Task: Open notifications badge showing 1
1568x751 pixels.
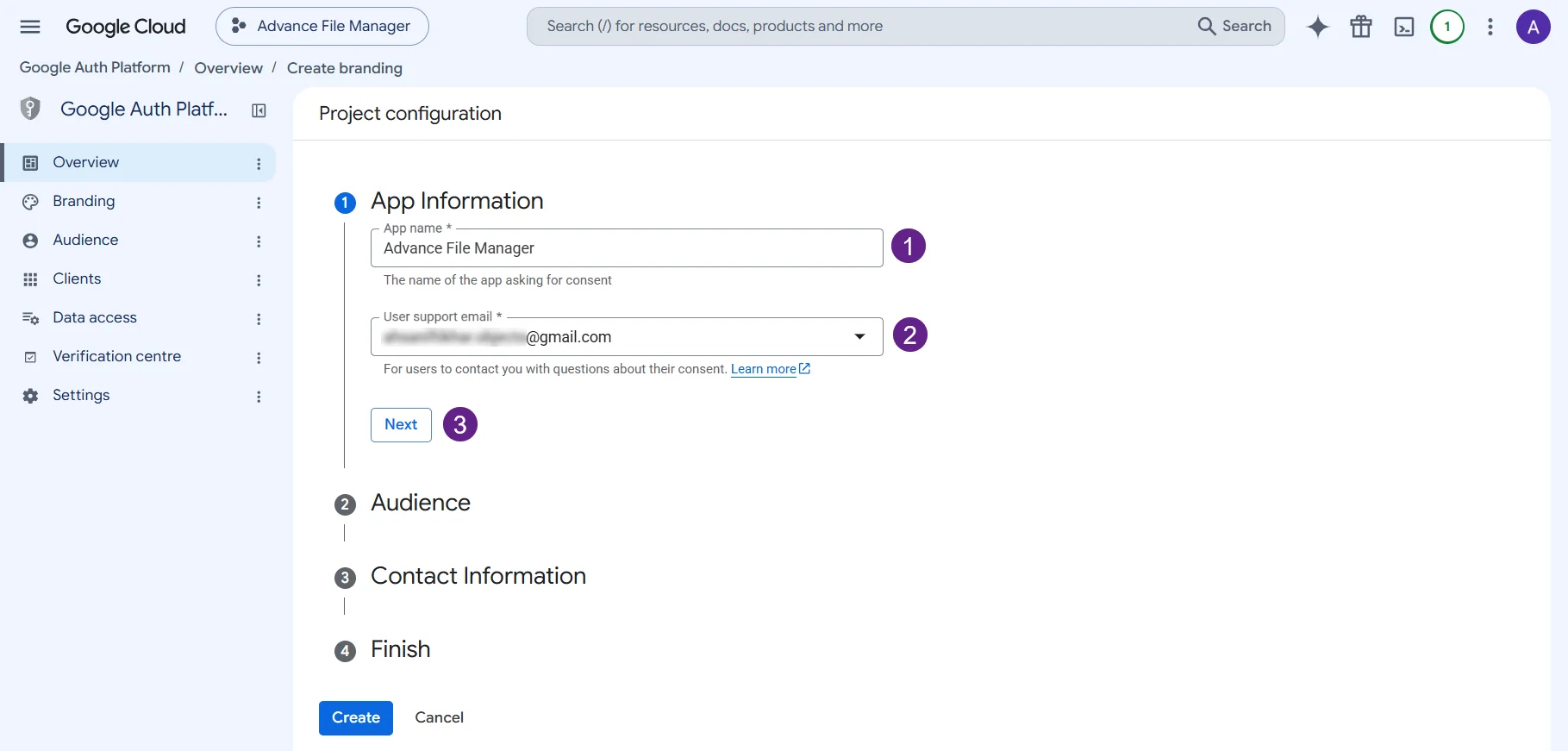Action: pyautogui.click(x=1447, y=27)
